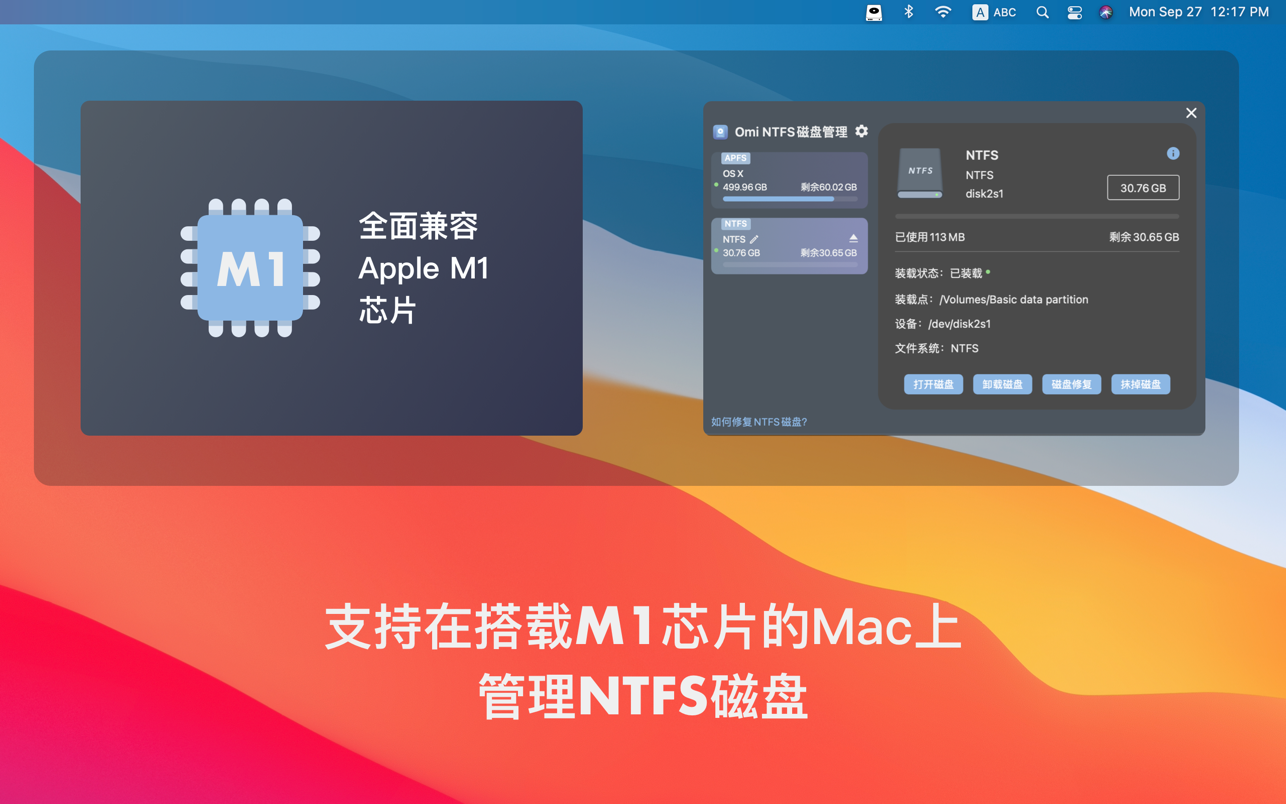Click 打开磁盘 button
This screenshot has width=1286, height=804.
tap(933, 384)
